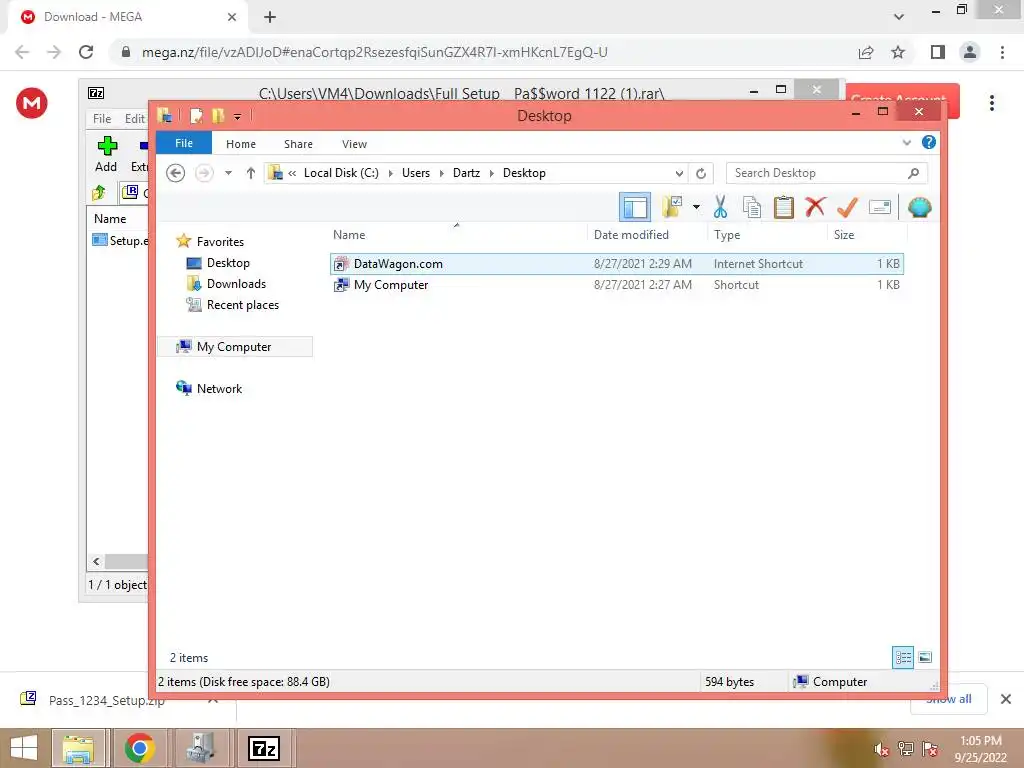Image resolution: width=1024 pixels, height=768 pixels.
Task: Click search magnifier icon in Explorer
Action: tap(914, 173)
